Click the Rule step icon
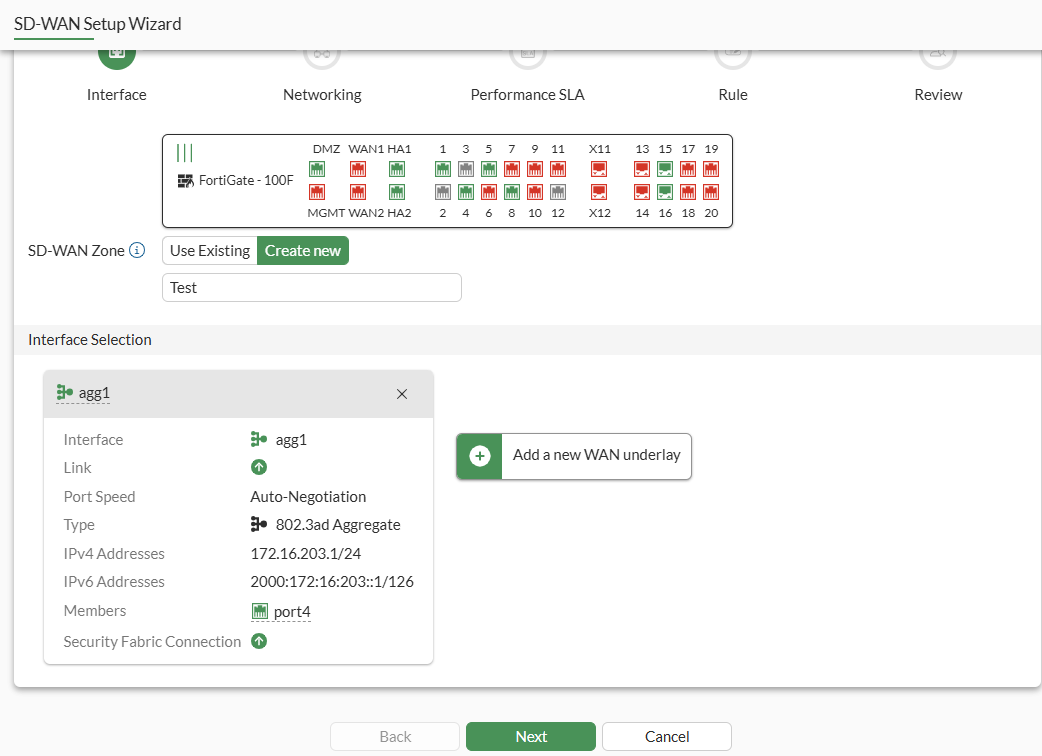This screenshot has height=756, width=1042. pos(732,57)
